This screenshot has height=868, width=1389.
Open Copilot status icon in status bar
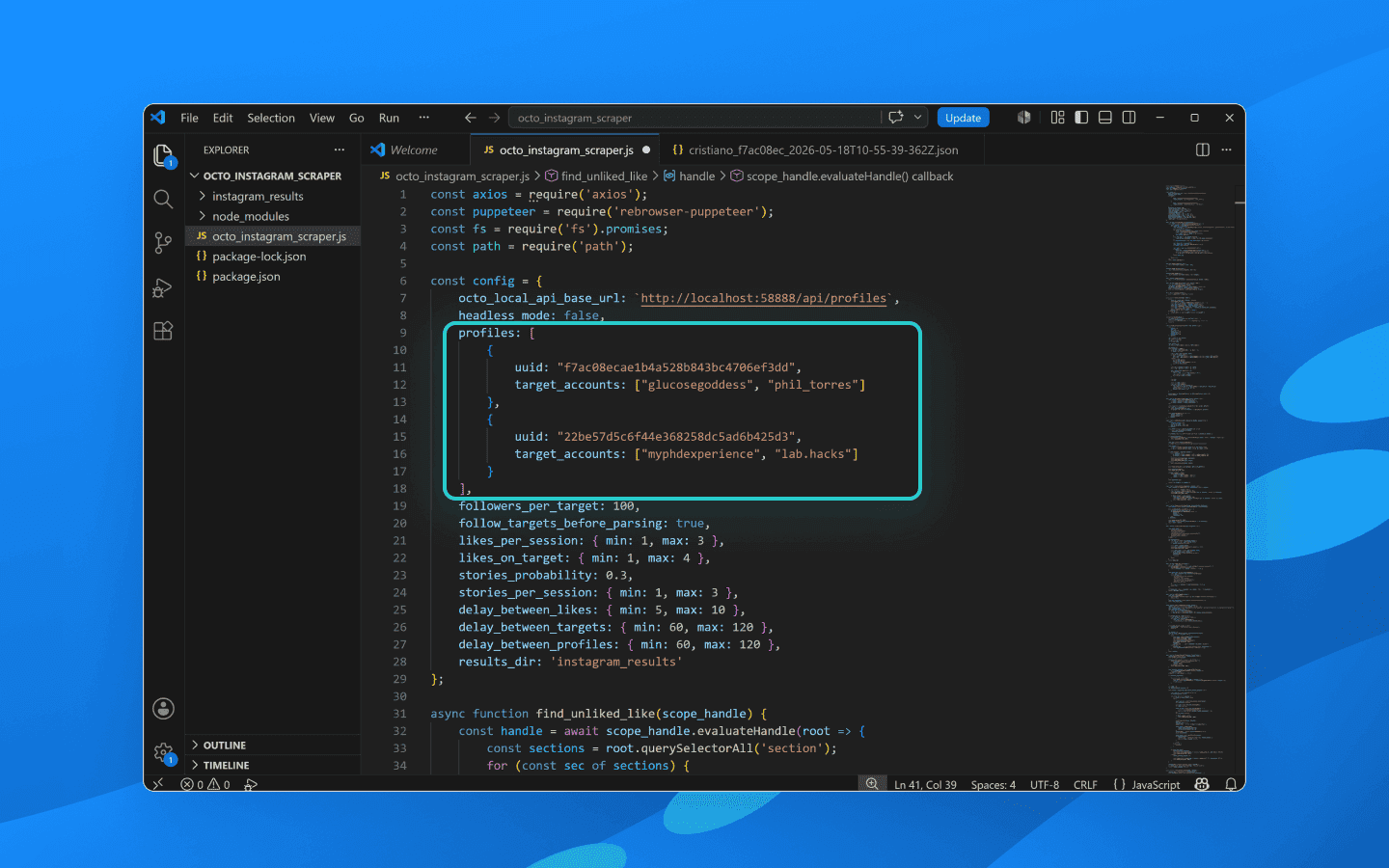click(x=1202, y=784)
